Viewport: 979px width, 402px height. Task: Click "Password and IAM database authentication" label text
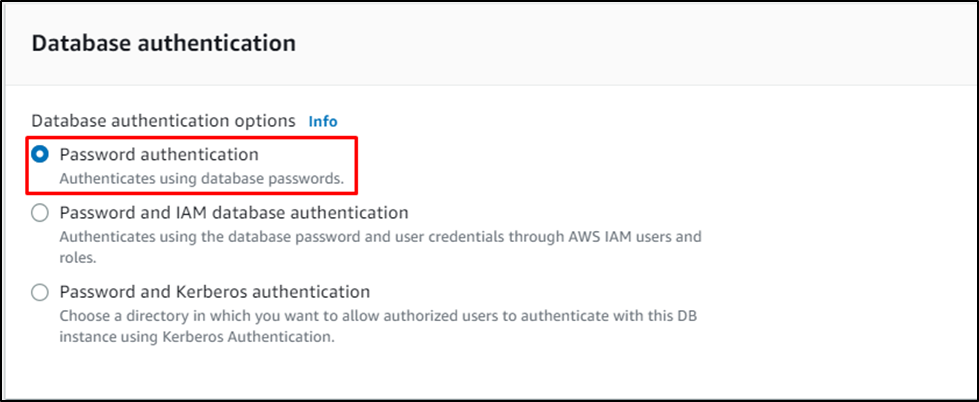point(234,213)
